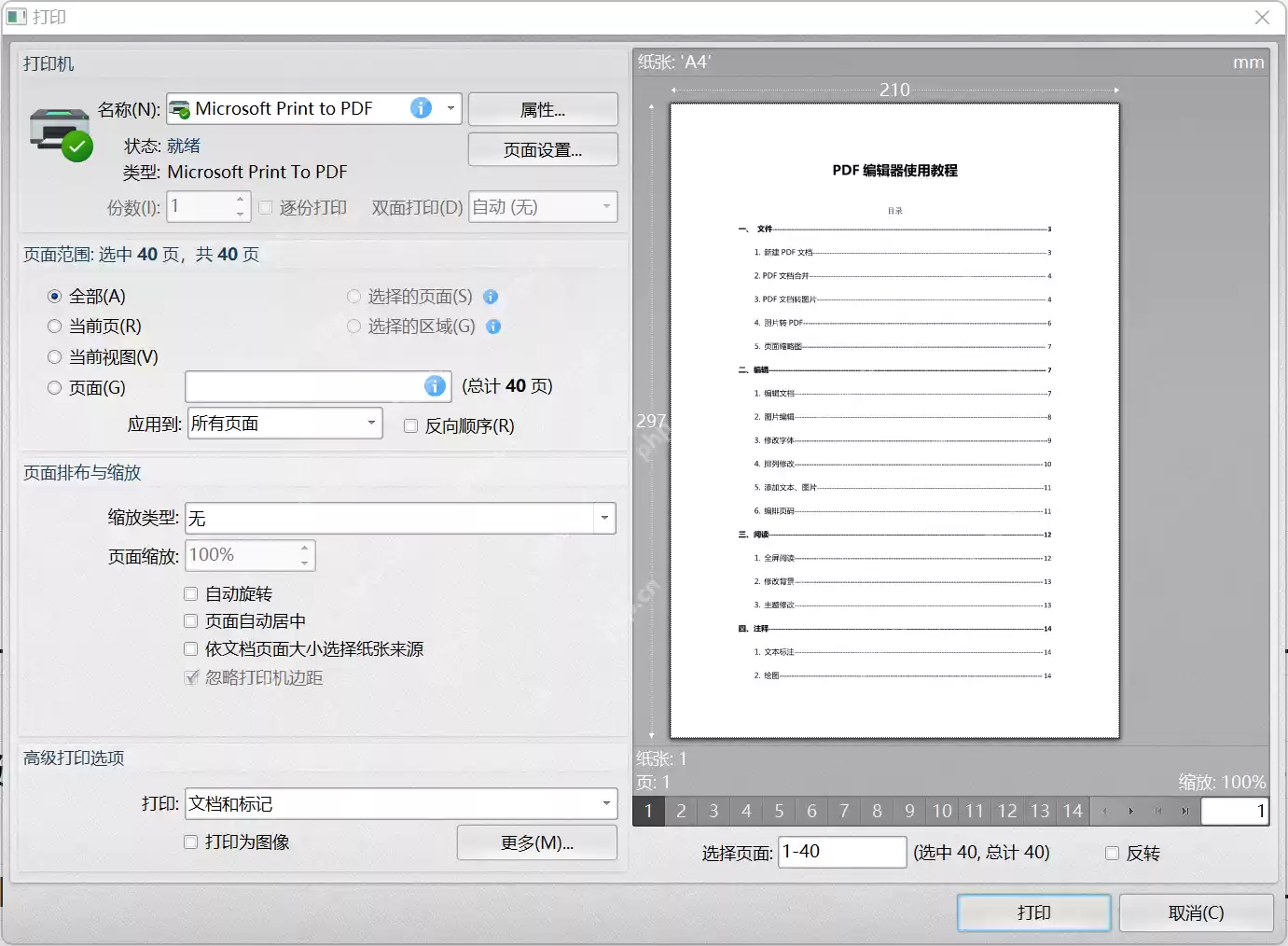Click the 打印 button to print

pyautogui.click(x=1033, y=912)
